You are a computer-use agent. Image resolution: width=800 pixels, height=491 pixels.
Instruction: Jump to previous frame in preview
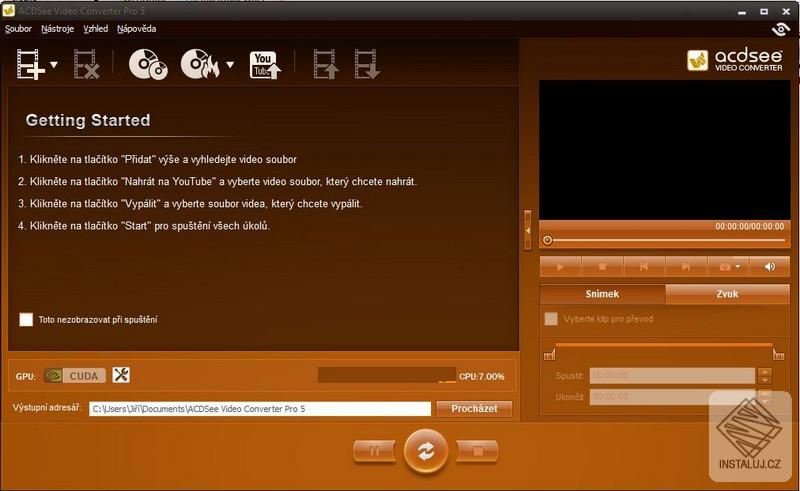click(x=644, y=267)
